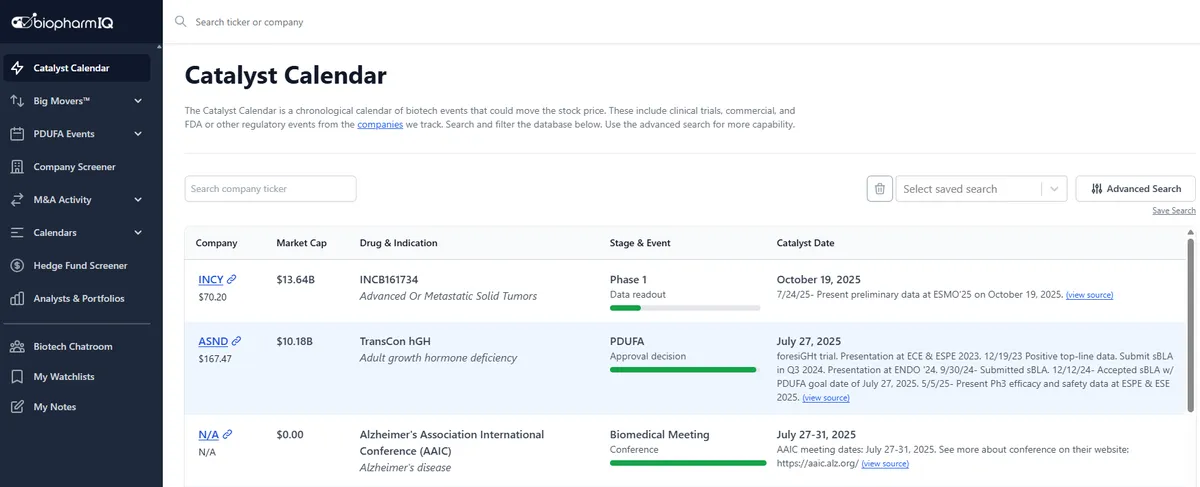Click the saved search dropdown arrow
The image size is (1200, 487).
point(1055,189)
